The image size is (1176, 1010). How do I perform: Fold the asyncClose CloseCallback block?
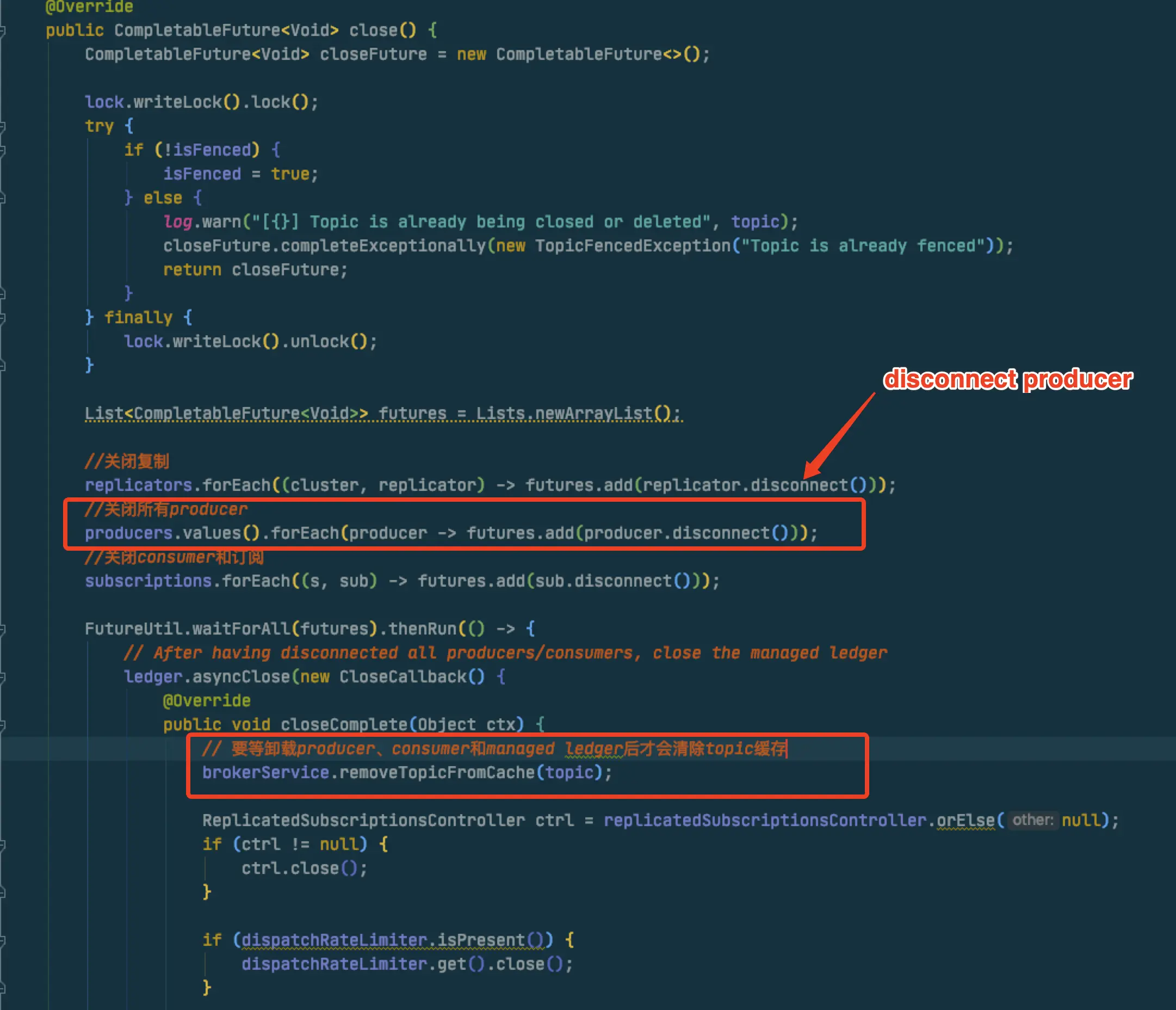coord(2,677)
